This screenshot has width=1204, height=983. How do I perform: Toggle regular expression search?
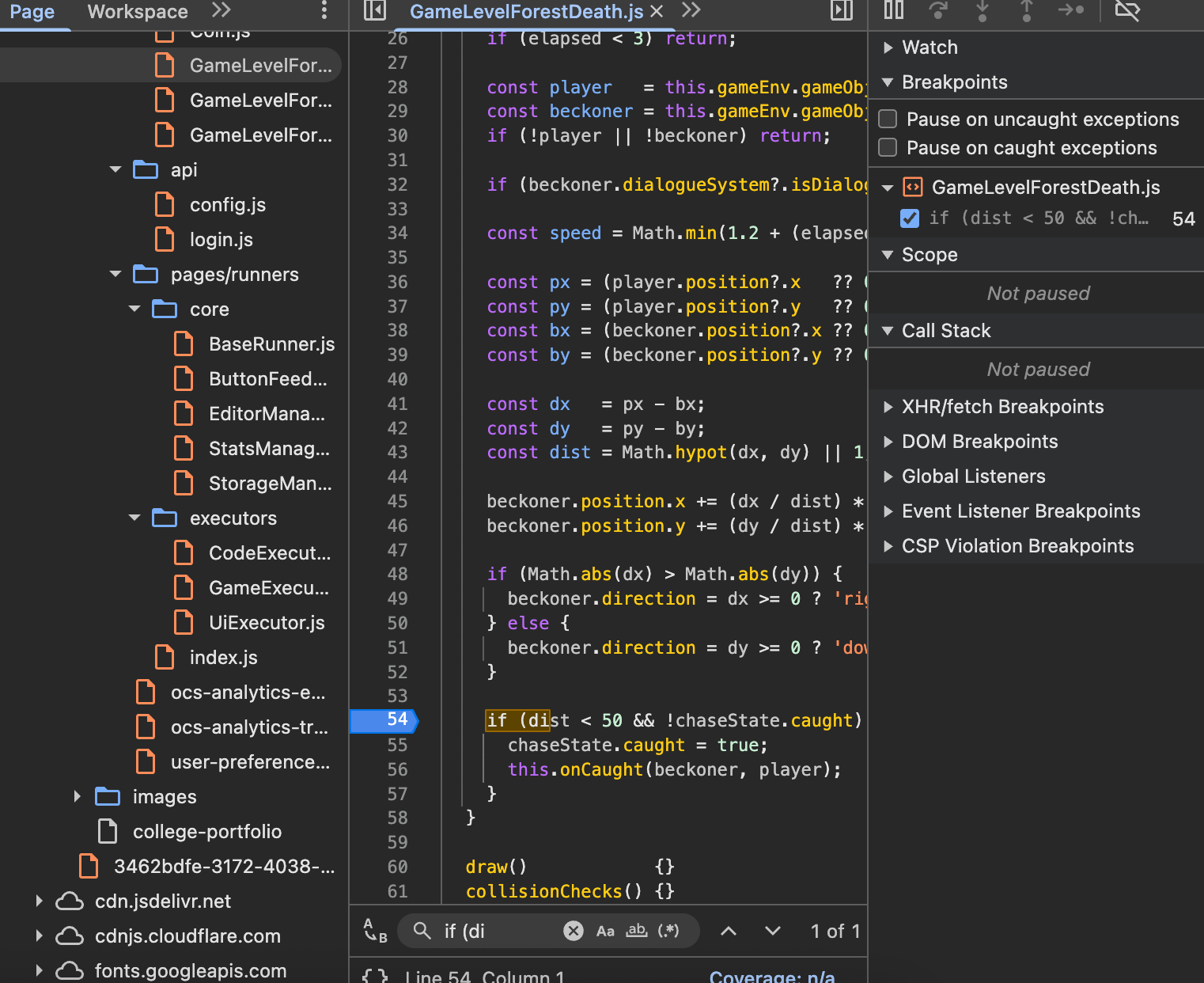click(x=668, y=931)
